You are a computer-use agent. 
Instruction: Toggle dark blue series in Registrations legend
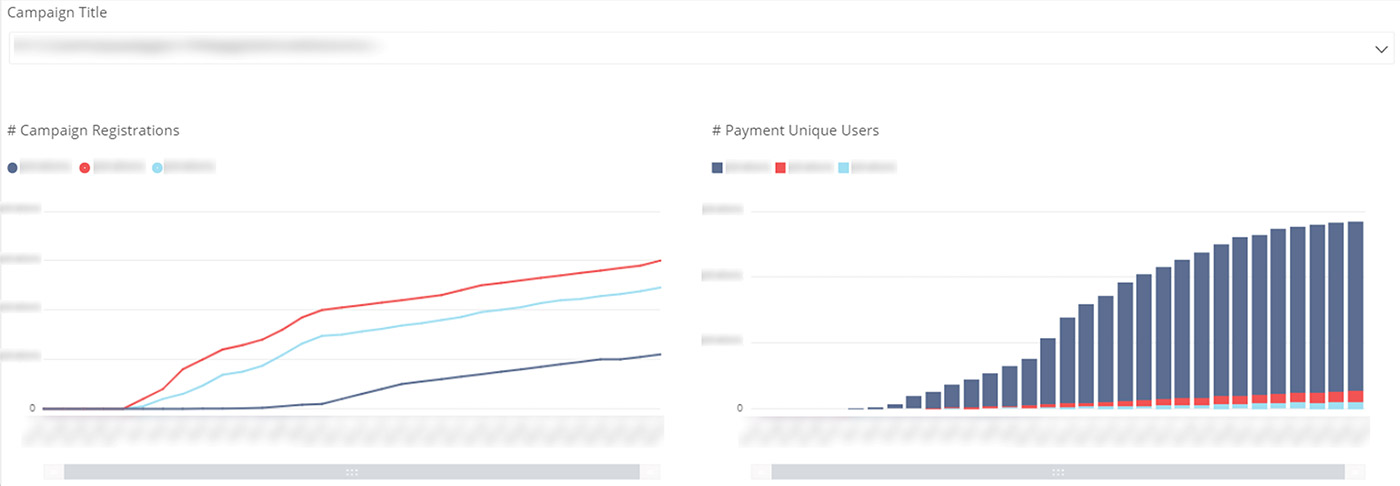click(x=13, y=168)
